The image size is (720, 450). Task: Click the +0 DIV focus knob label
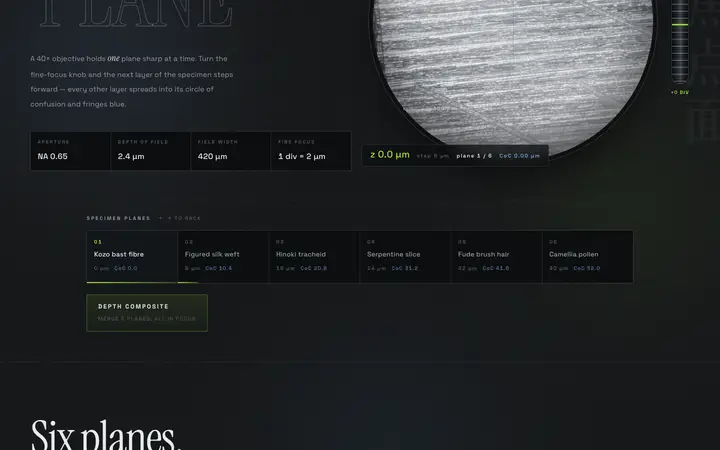point(680,92)
